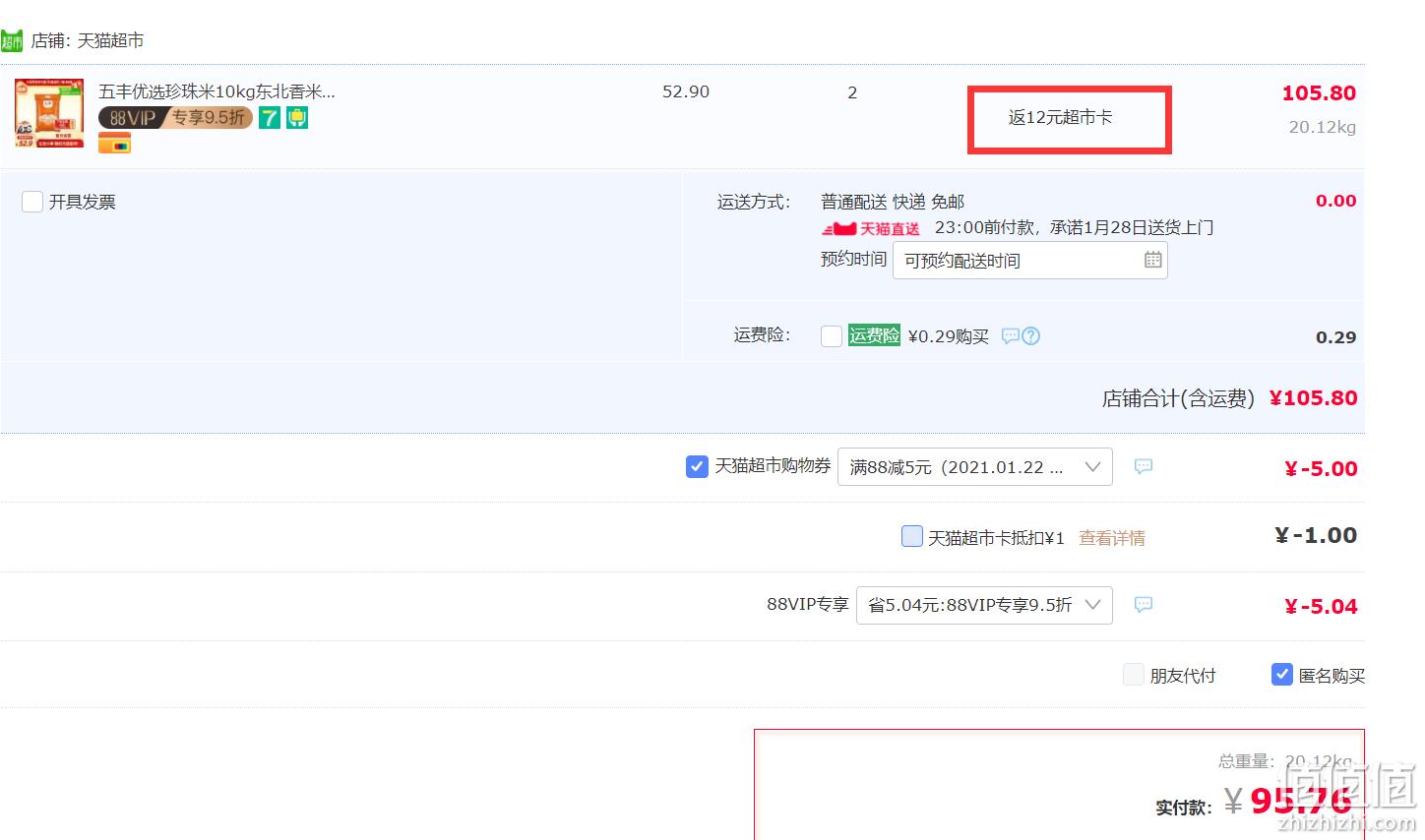Viewport: 1425px width, 840px height.
Task: Click the quantity value 2
Action: [852, 92]
